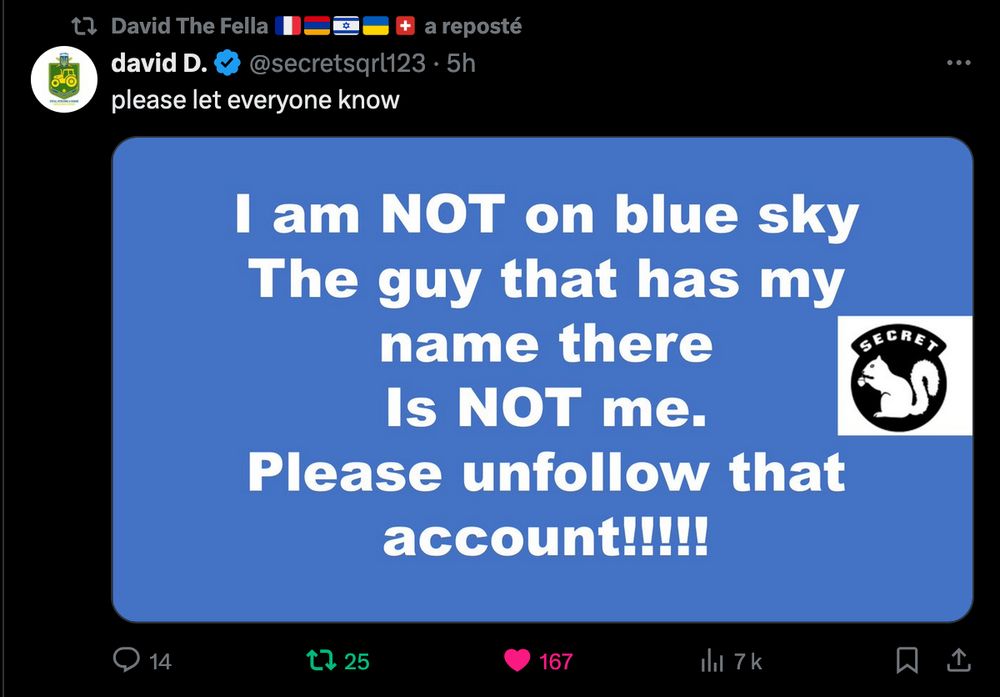
Task: Undo the green repost arrows icon
Action: [321, 661]
